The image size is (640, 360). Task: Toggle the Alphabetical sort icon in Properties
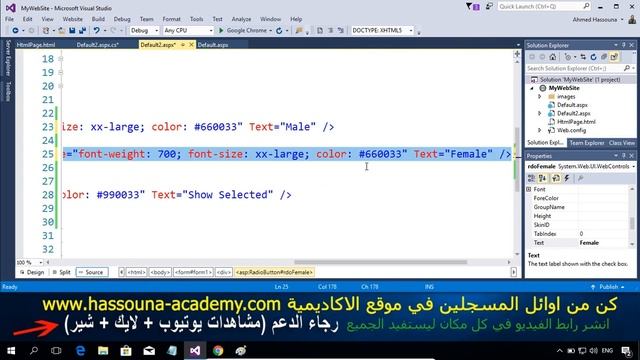coord(542,178)
